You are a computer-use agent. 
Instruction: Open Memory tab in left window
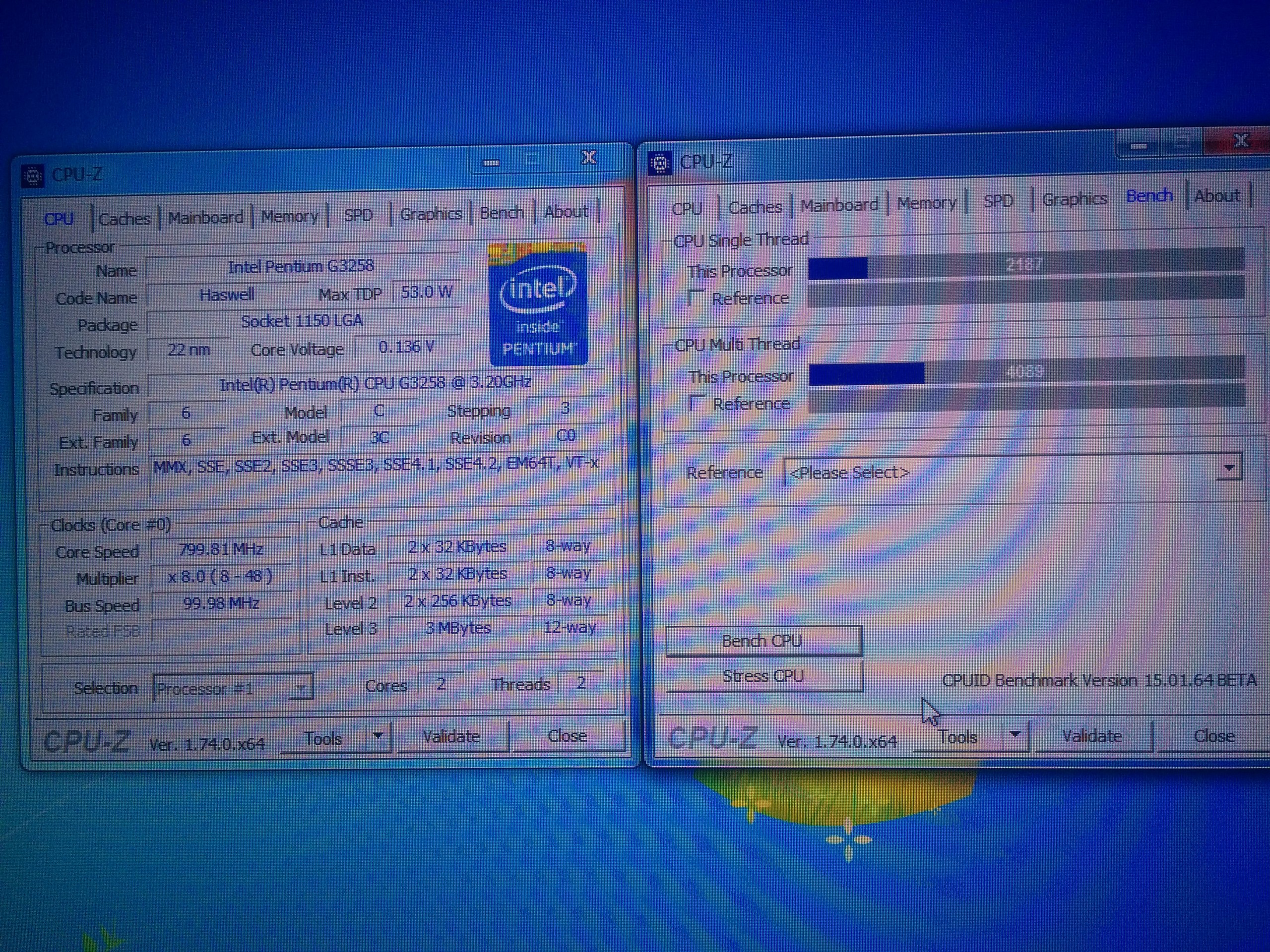click(x=289, y=216)
